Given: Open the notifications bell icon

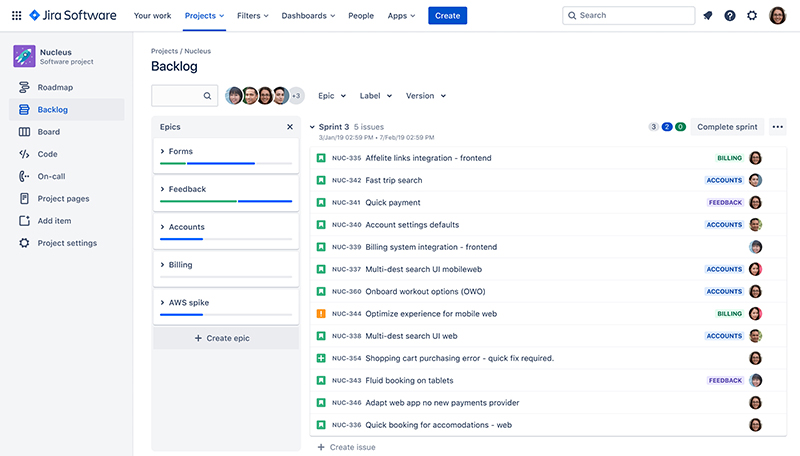Looking at the screenshot, I should point(708,16).
